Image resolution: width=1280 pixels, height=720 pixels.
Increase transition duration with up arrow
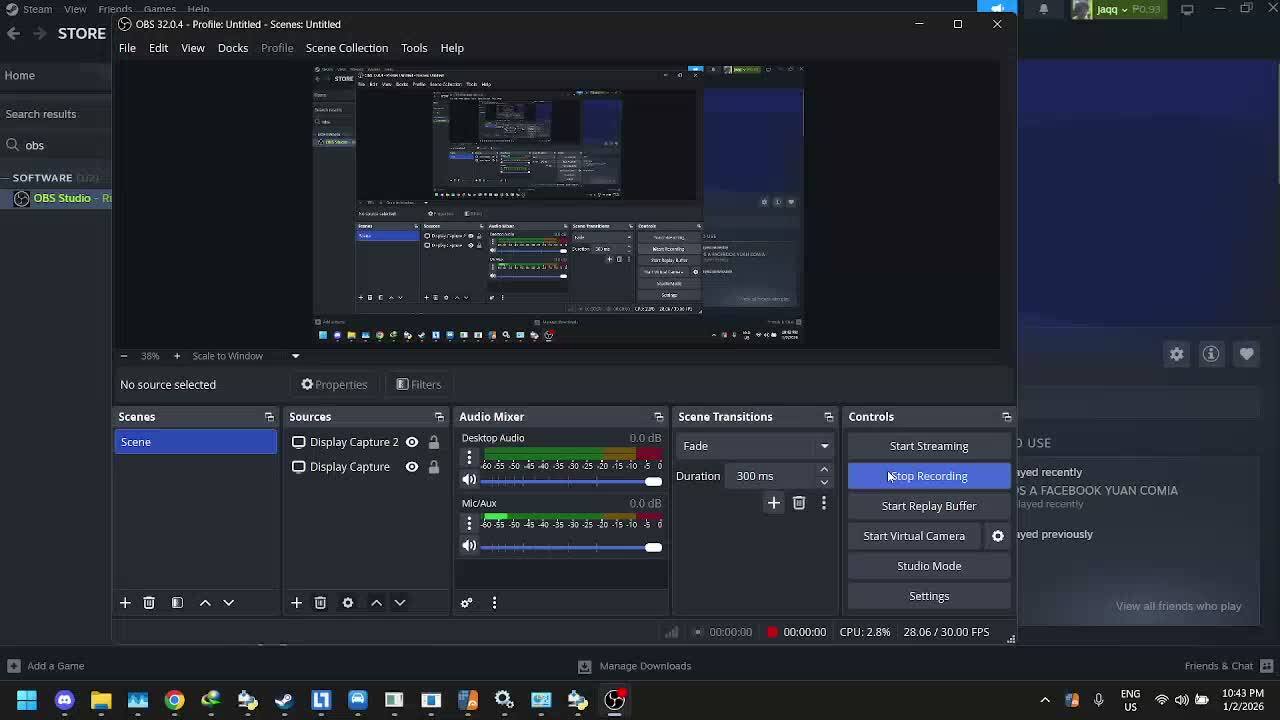tap(824, 470)
